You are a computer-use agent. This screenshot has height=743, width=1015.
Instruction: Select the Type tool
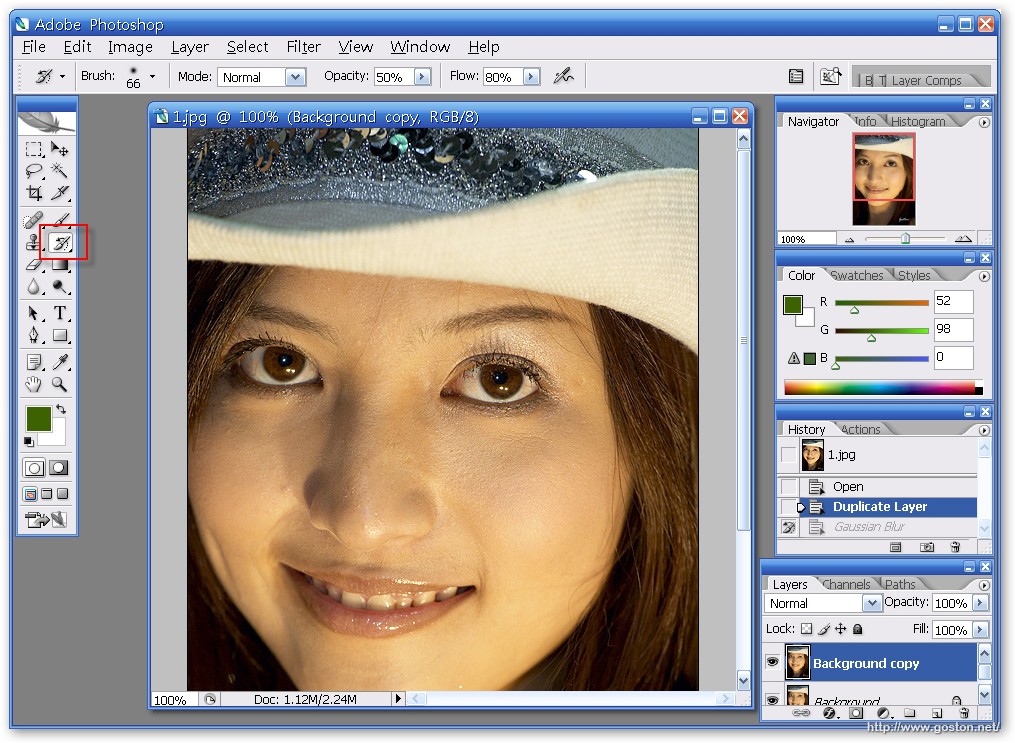tap(60, 313)
